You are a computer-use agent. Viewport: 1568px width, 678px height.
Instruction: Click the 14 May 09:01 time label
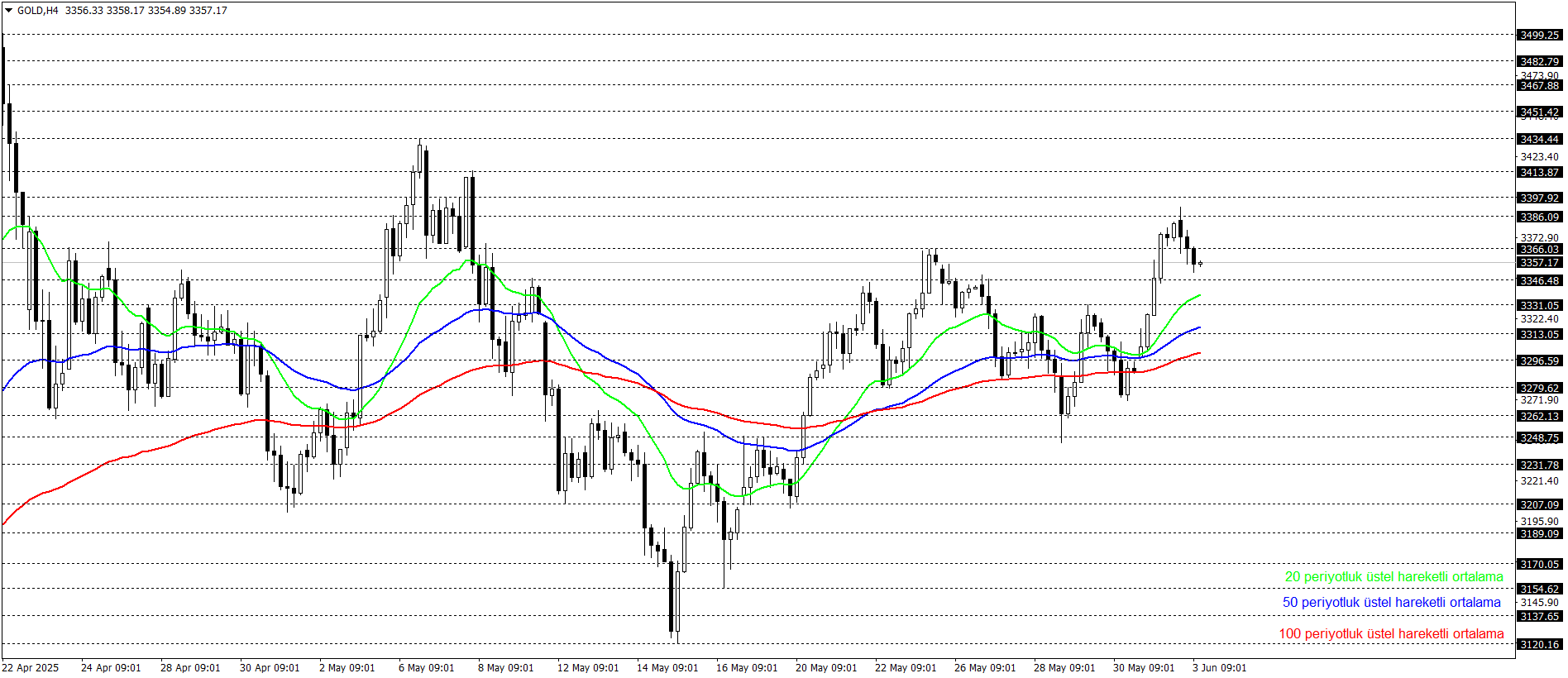[667, 668]
